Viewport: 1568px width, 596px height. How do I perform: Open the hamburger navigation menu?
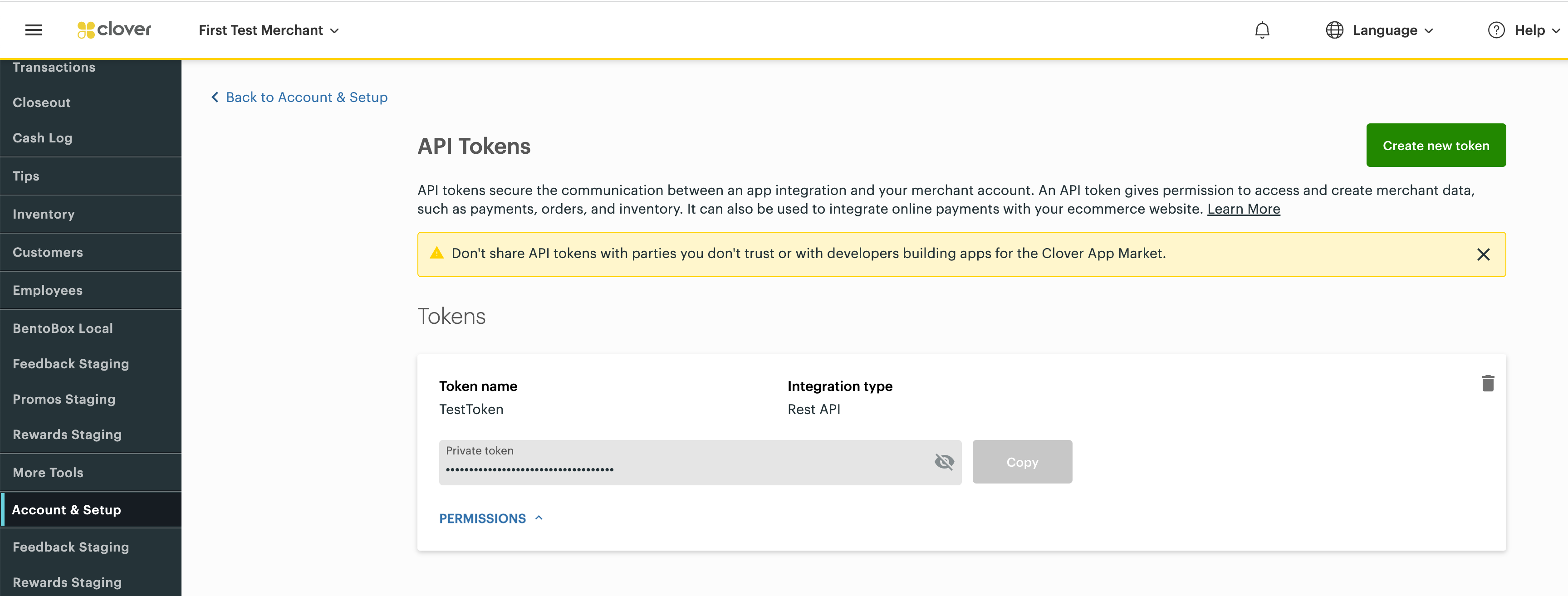(x=34, y=30)
